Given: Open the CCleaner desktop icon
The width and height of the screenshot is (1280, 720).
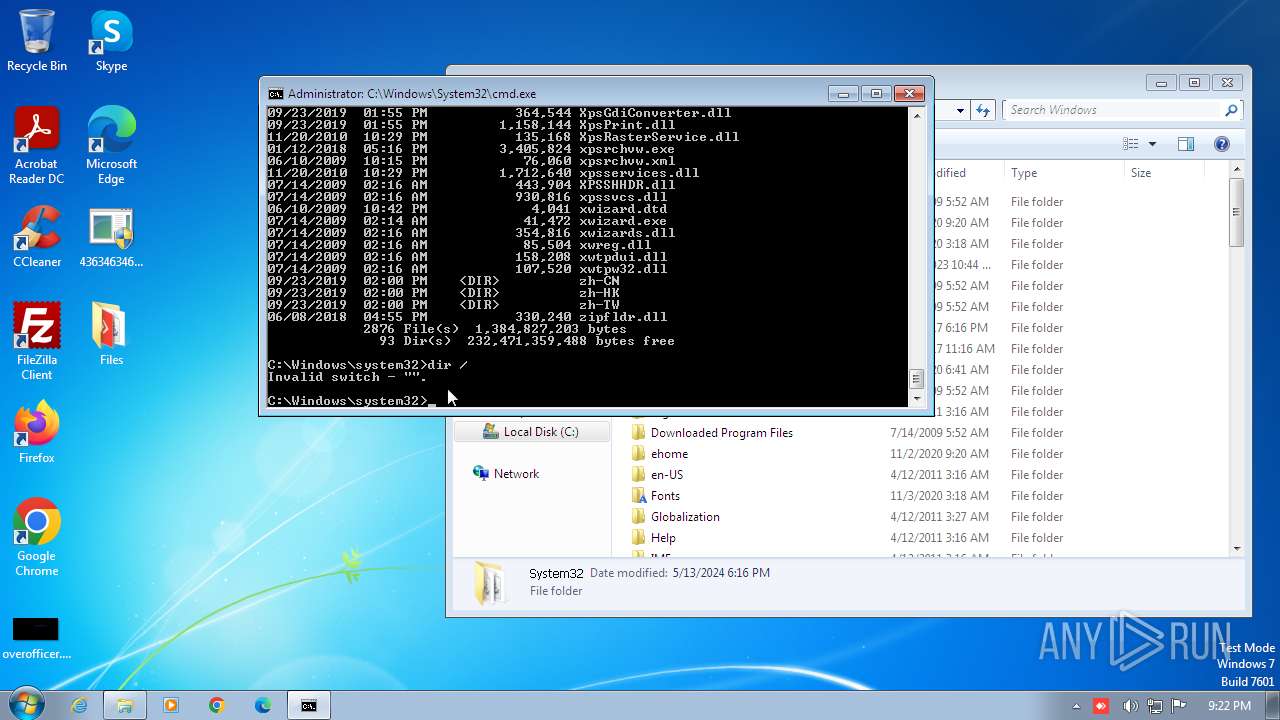Looking at the screenshot, I should click(37, 237).
